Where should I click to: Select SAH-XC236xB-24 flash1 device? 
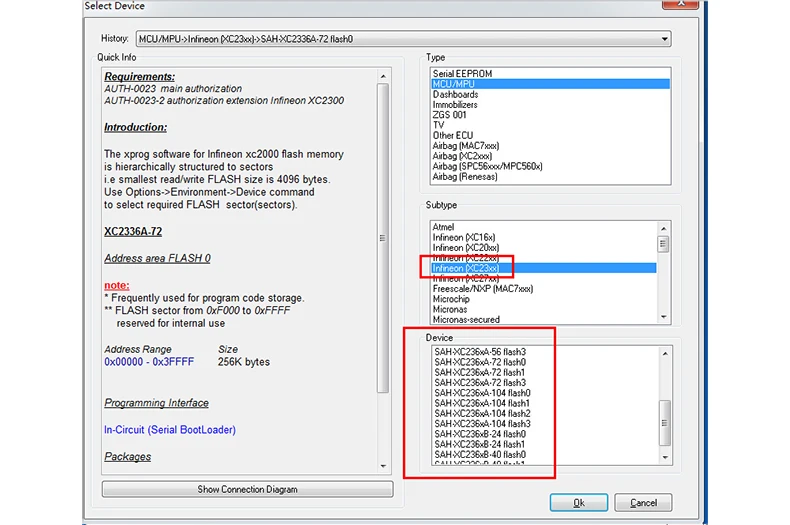tap(546, 444)
